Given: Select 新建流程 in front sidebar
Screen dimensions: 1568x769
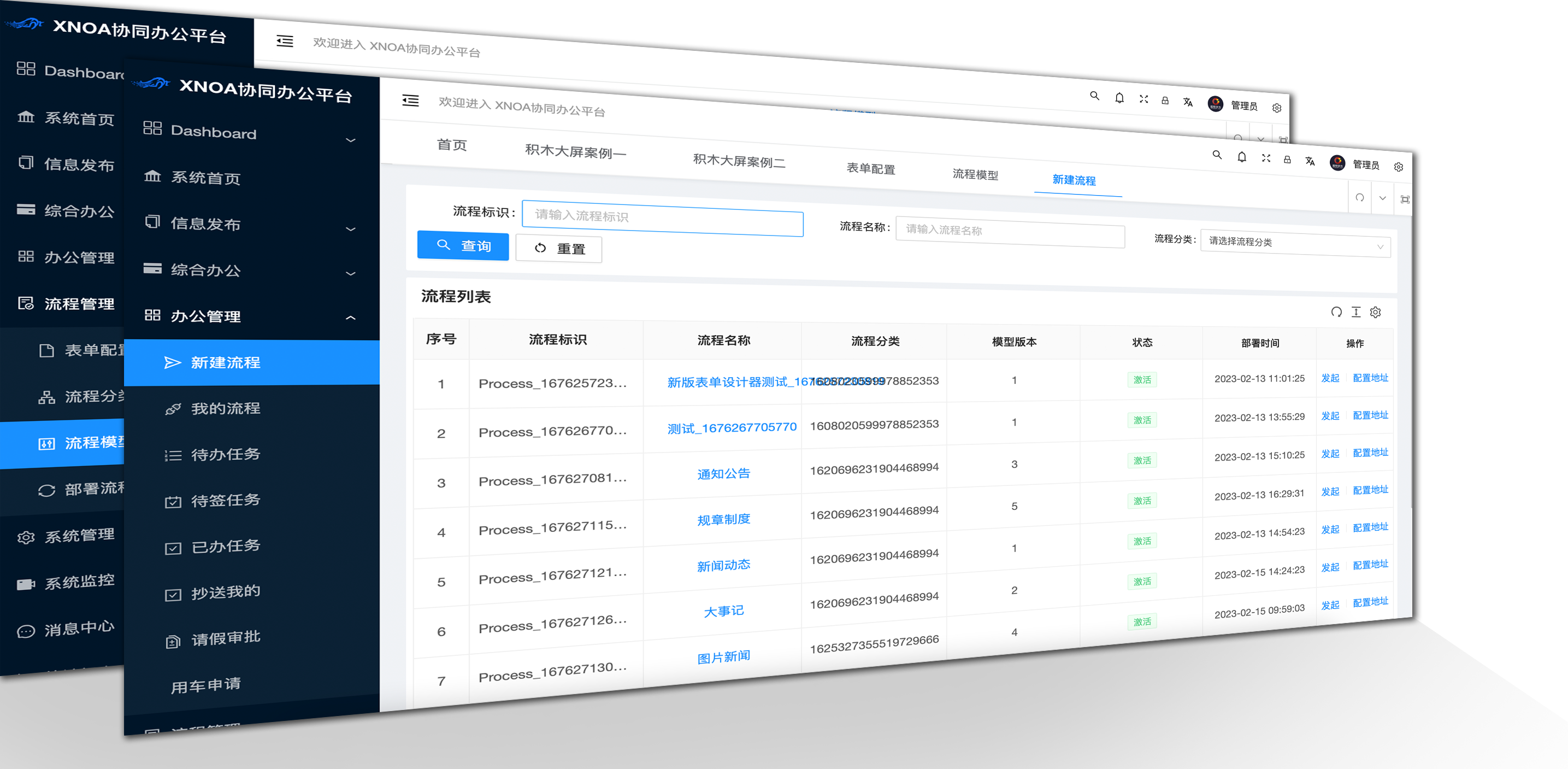Looking at the screenshot, I should point(252,362).
